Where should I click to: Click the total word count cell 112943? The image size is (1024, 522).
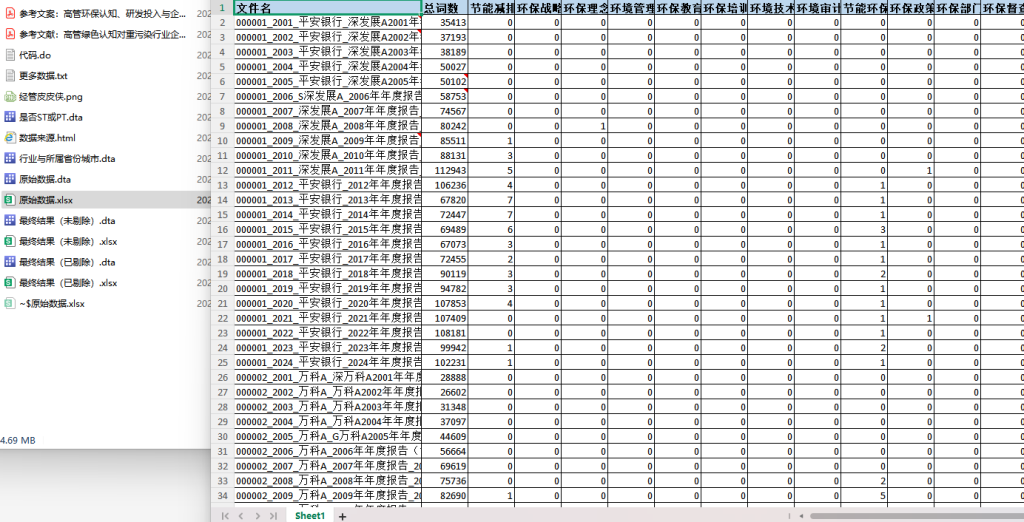tap(445, 171)
